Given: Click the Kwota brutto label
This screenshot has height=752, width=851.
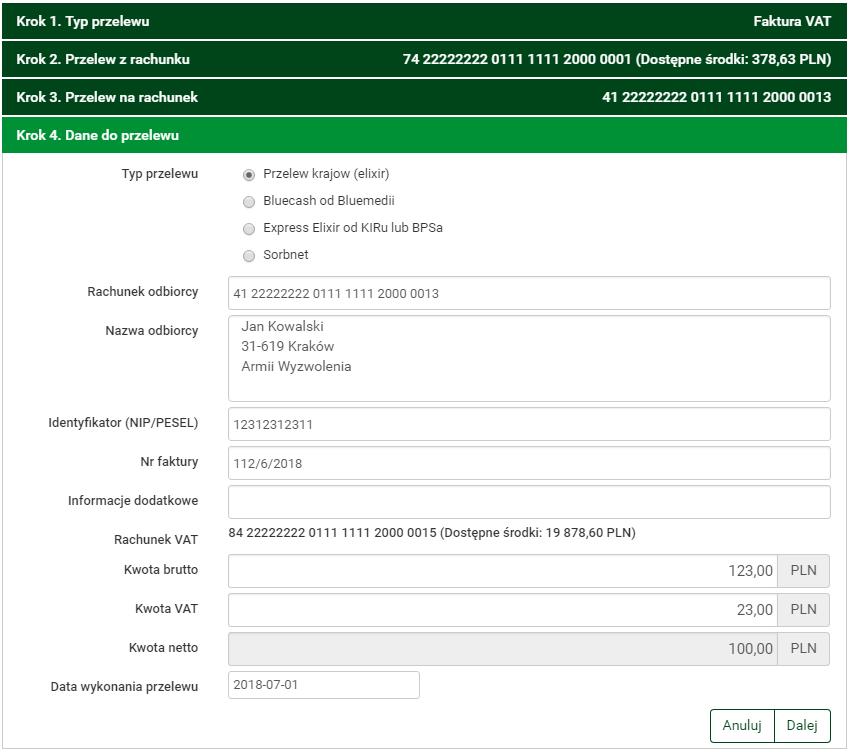Looking at the screenshot, I should pos(161,570).
